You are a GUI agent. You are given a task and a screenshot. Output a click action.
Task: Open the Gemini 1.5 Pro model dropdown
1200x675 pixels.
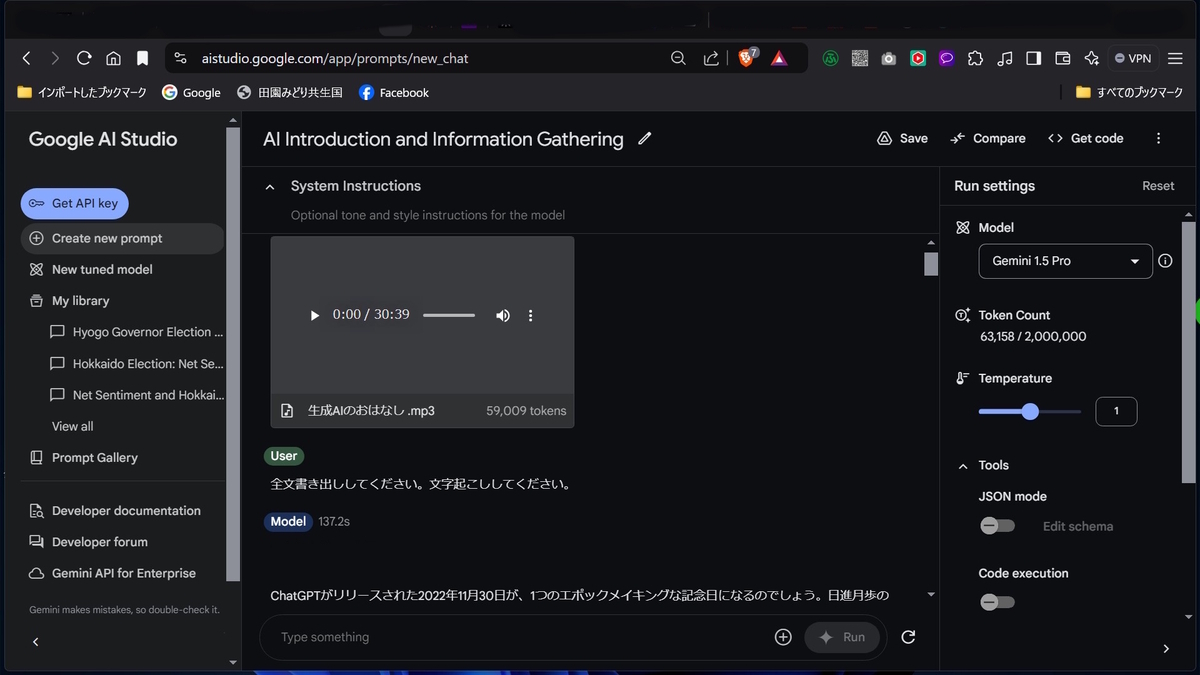pos(1065,261)
